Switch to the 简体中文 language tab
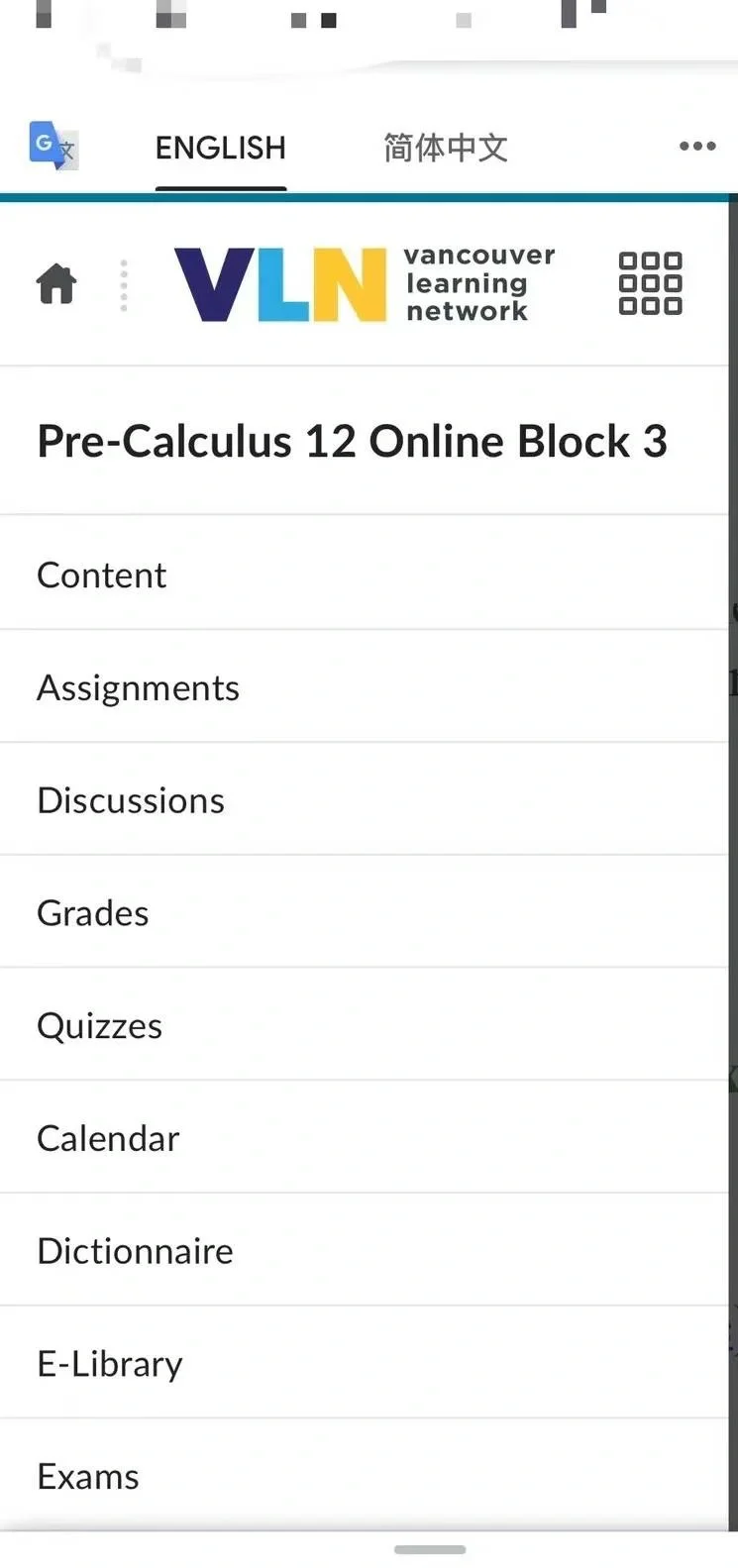This screenshot has height=1568, width=738. tap(446, 148)
